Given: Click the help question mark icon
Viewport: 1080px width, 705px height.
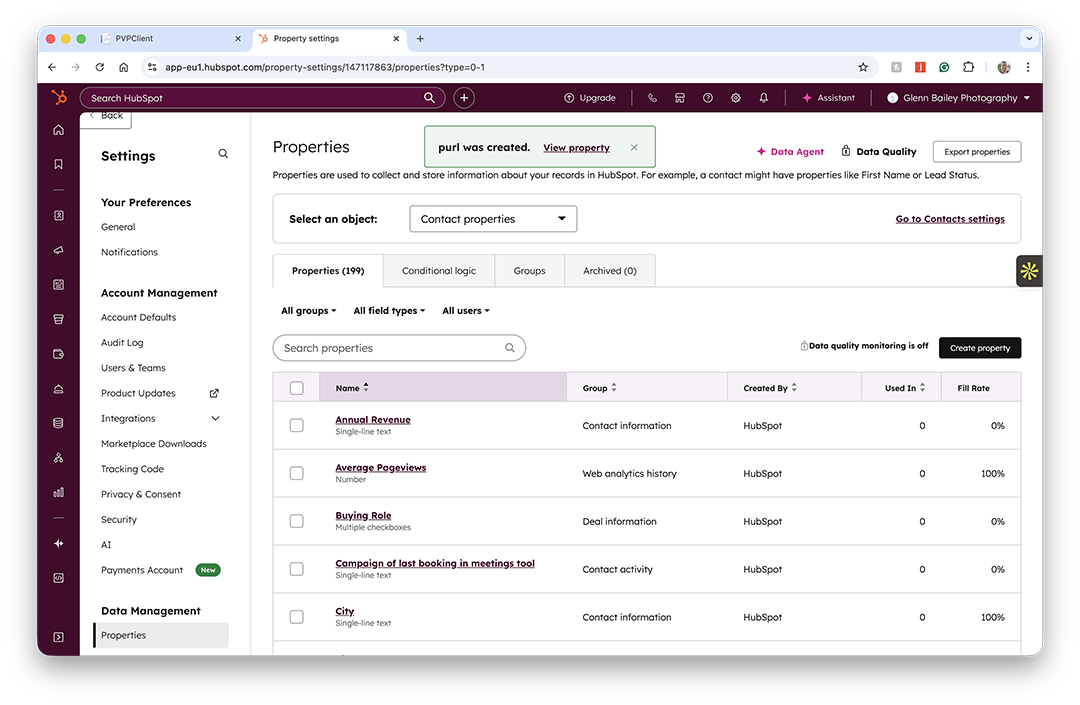Looking at the screenshot, I should point(708,98).
